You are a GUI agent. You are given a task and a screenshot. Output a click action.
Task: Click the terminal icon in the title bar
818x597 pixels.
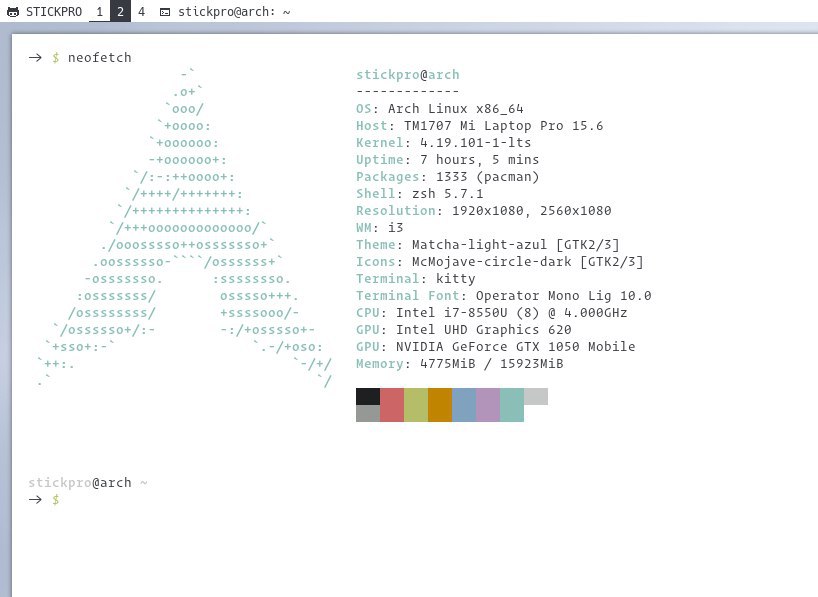[x=165, y=12]
